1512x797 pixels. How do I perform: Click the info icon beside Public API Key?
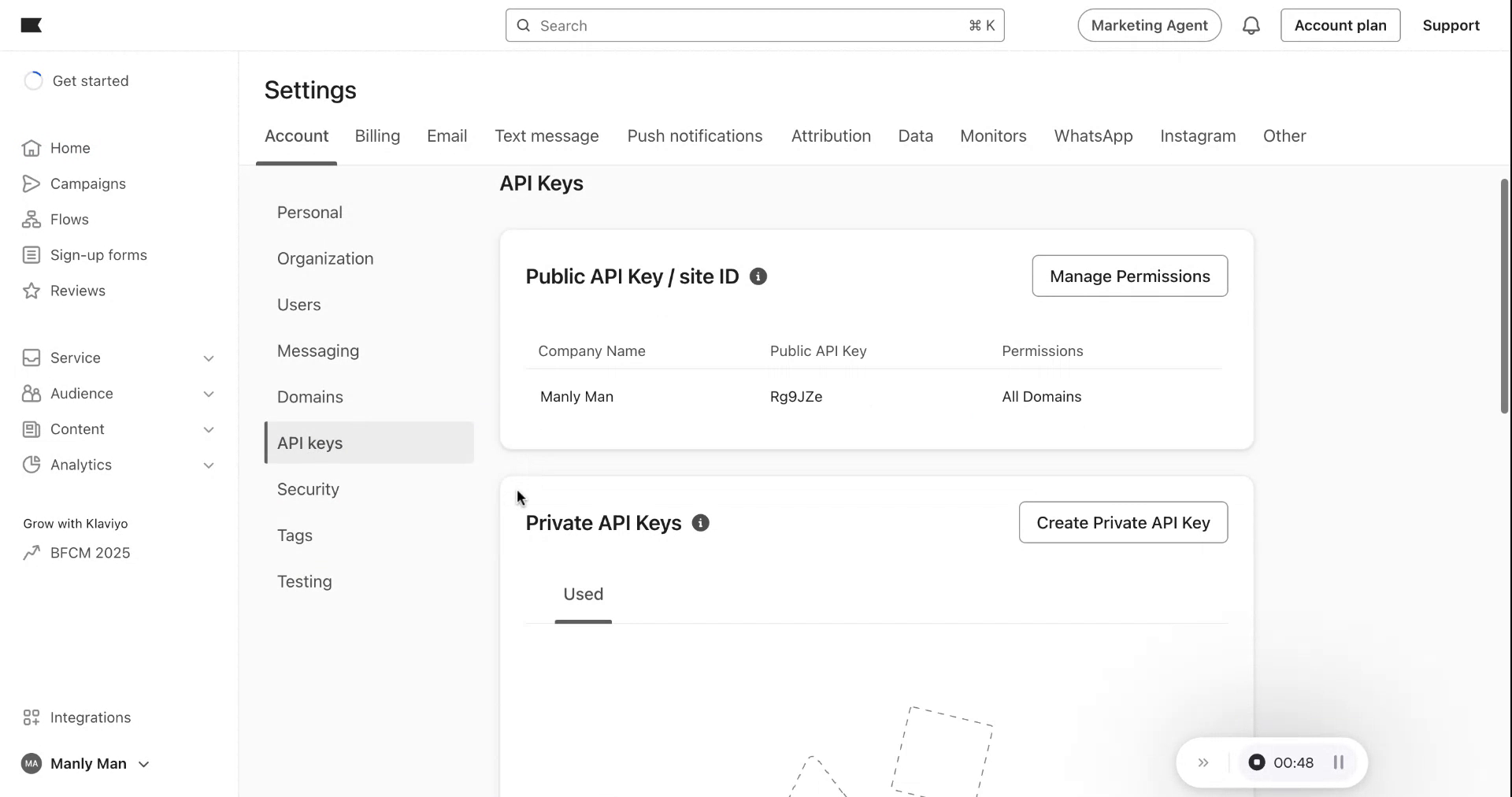coord(759,276)
